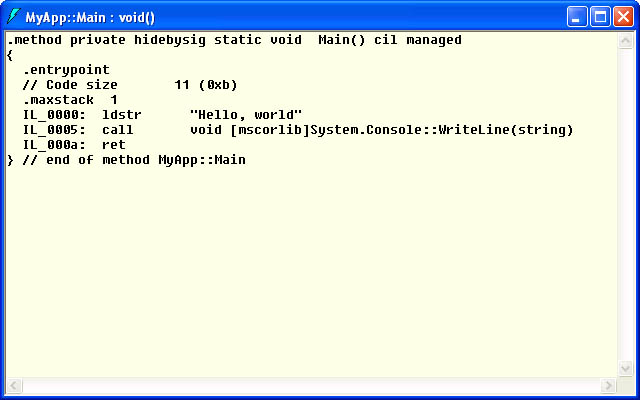Click the ldstr instruction at IL_0000

coord(122,115)
